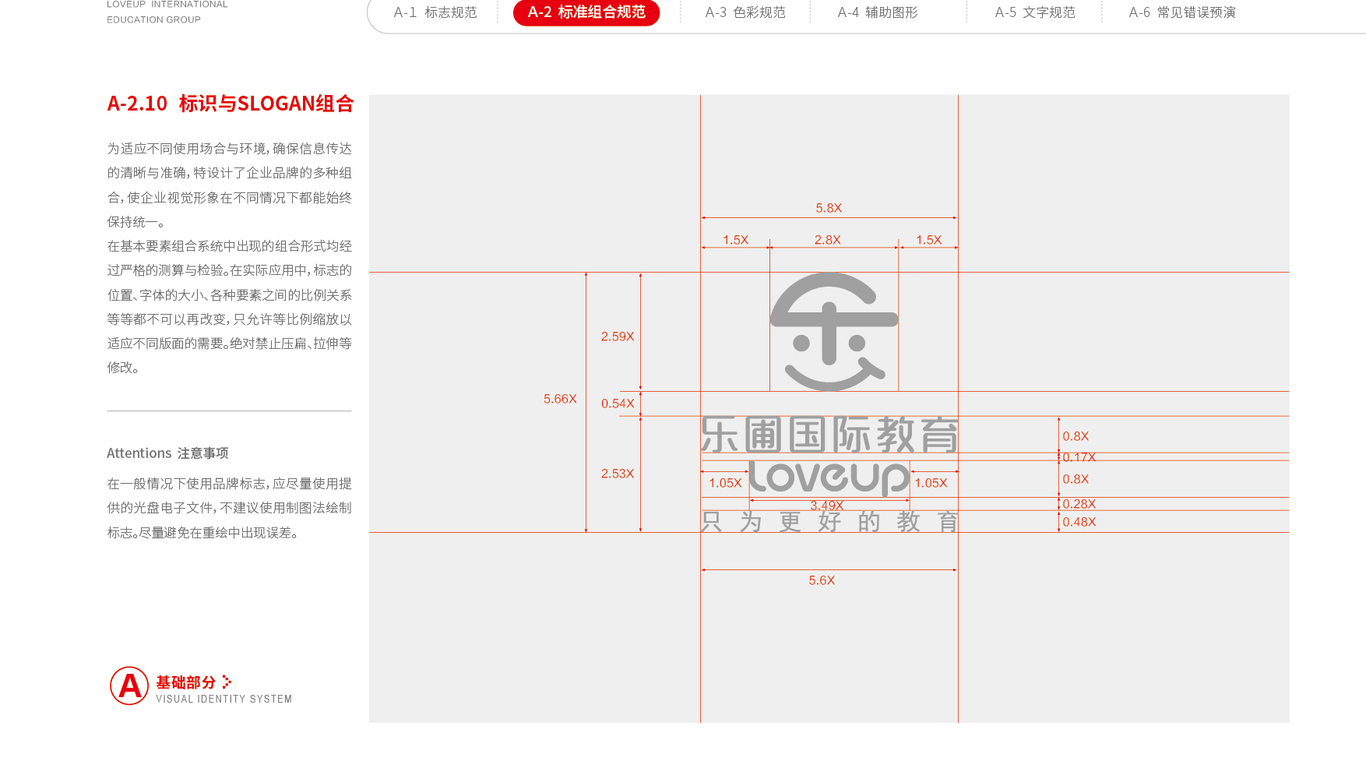Click the red circled A icon
The image size is (1366, 768).
pos(129,686)
